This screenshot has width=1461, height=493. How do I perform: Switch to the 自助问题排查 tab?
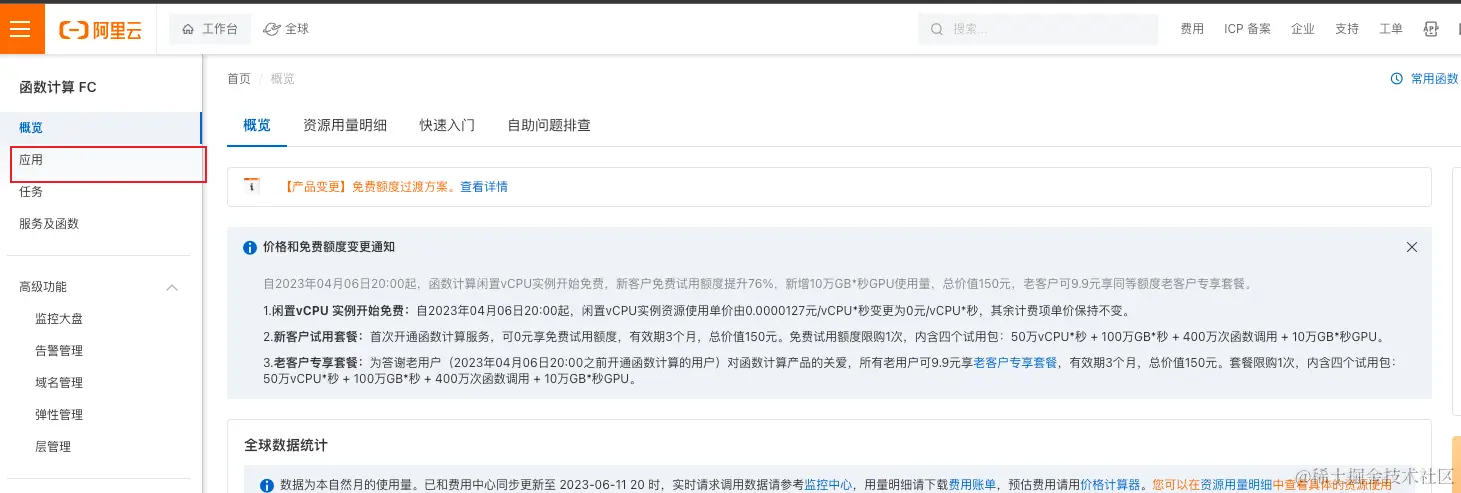(x=549, y=125)
